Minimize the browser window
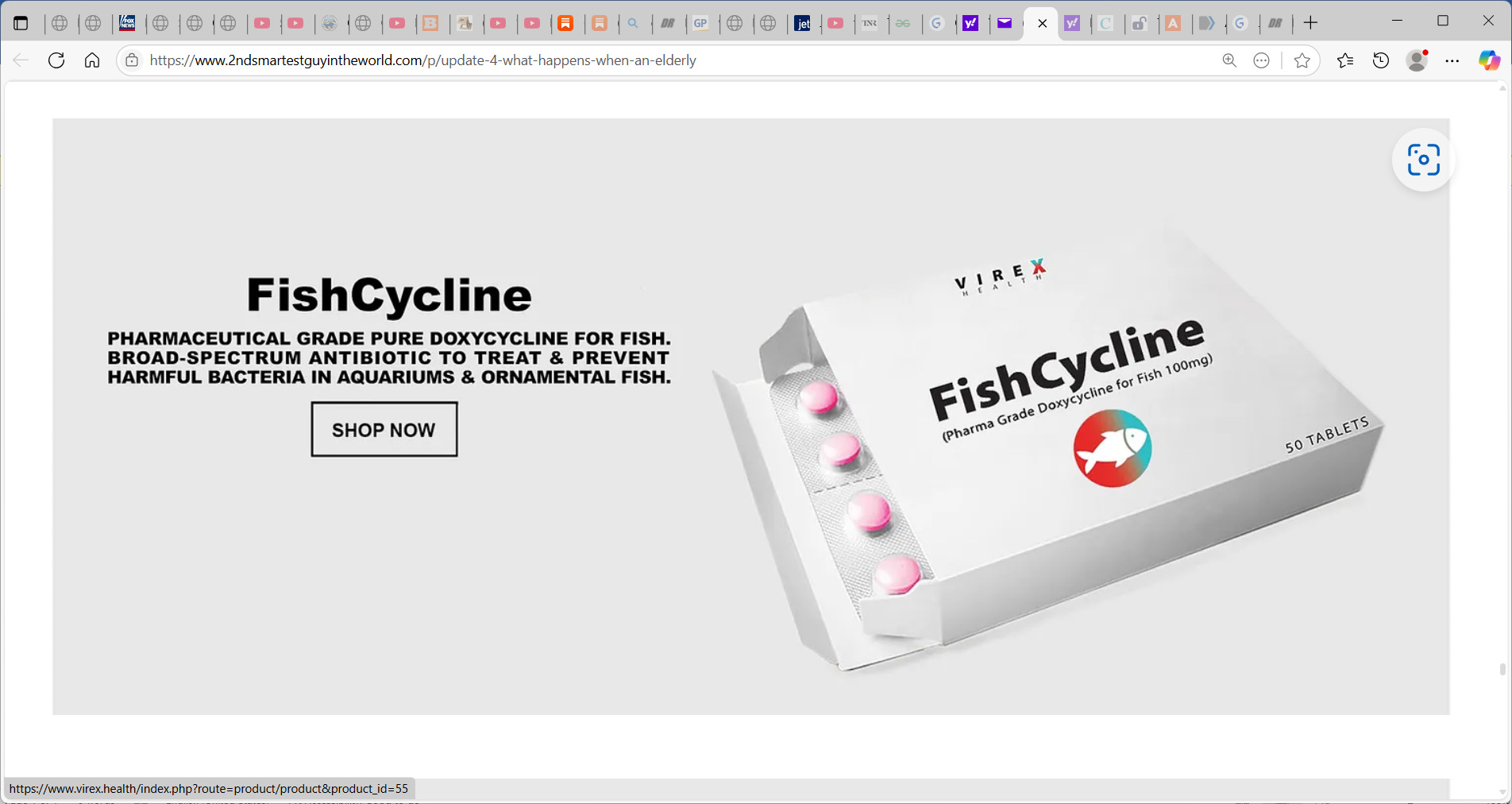1512x804 pixels. click(1398, 21)
